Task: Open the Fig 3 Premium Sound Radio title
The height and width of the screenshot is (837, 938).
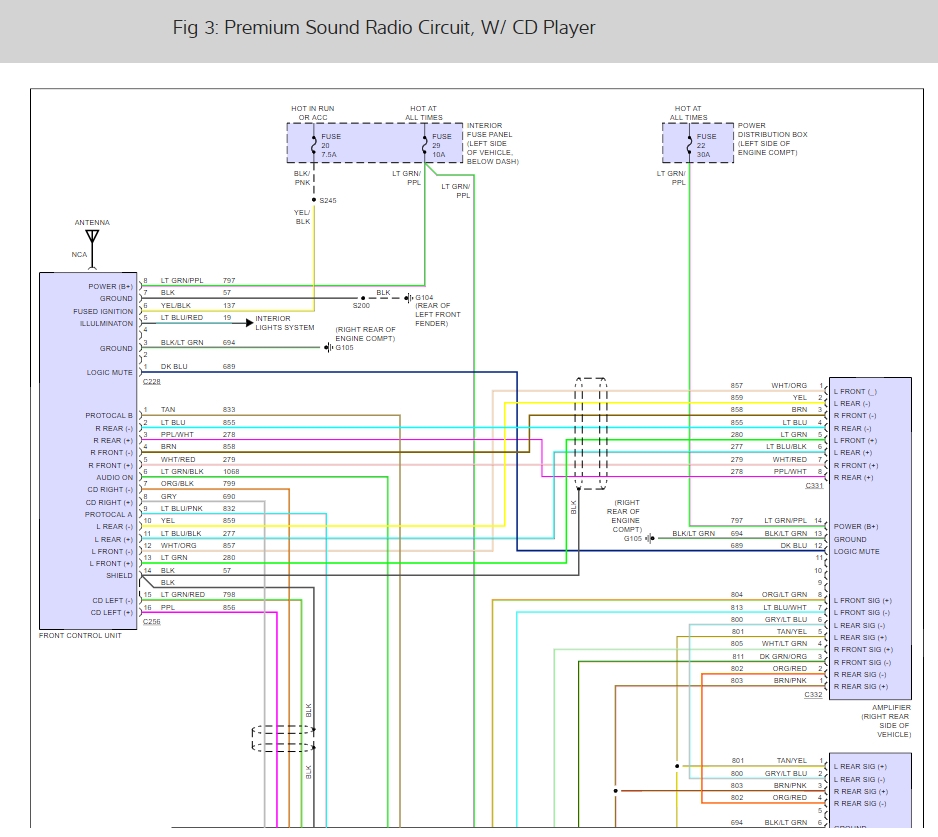Action: (x=384, y=27)
